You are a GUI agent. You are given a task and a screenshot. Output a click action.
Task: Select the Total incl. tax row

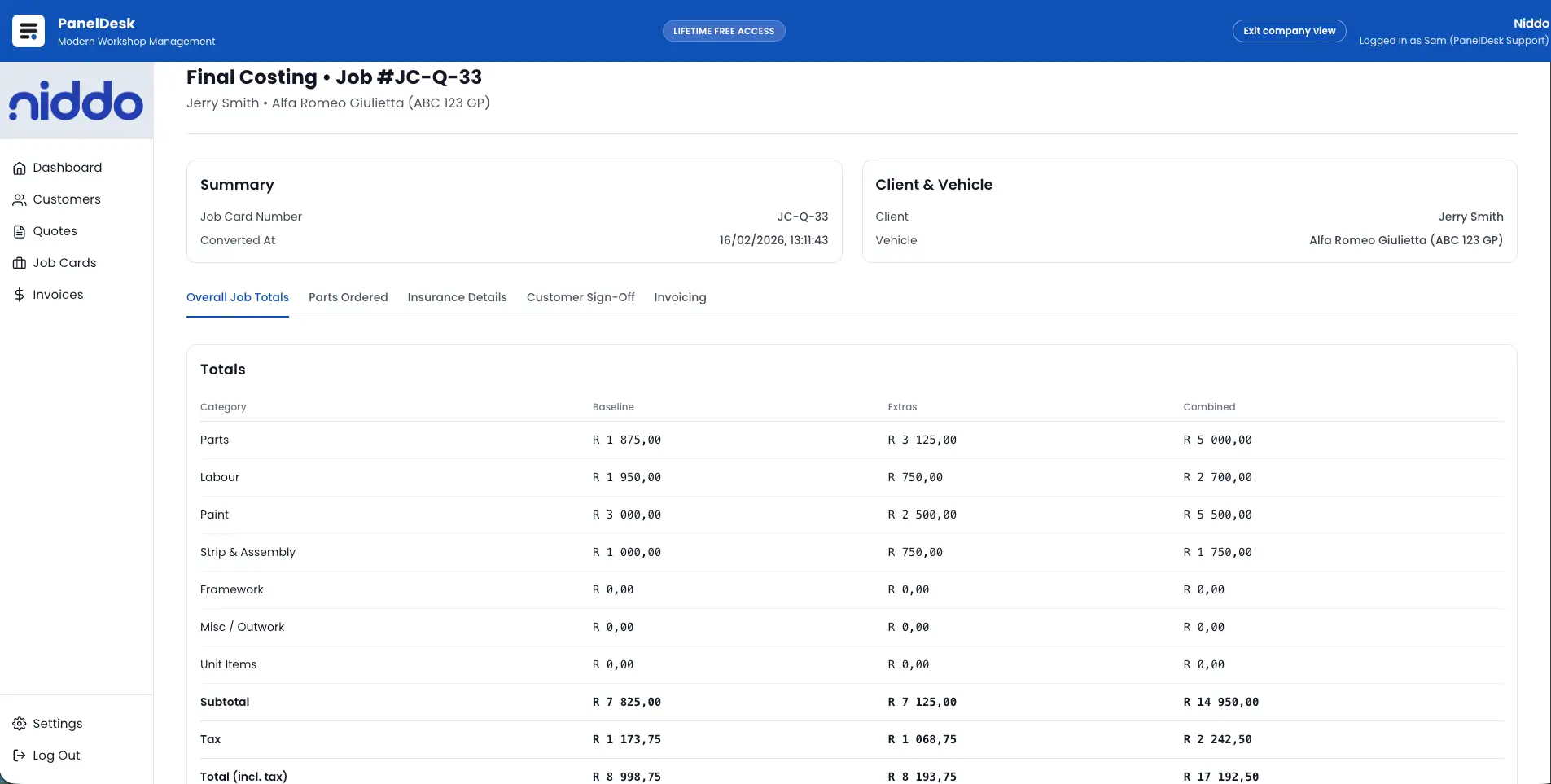pyautogui.click(x=243, y=775)
